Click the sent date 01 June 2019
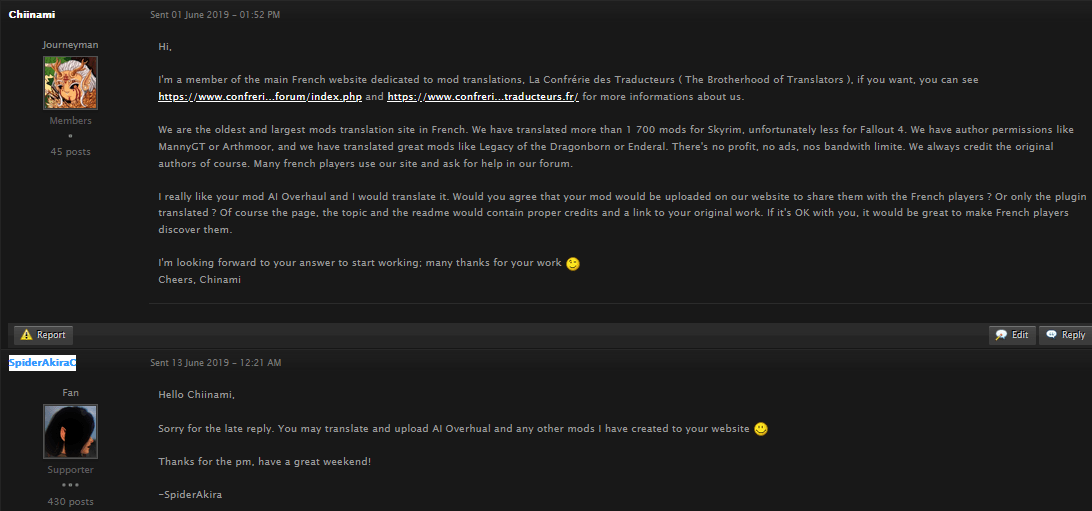This screenshot has height=511, width=1092. pyautogui.click(x=215, y=15)
